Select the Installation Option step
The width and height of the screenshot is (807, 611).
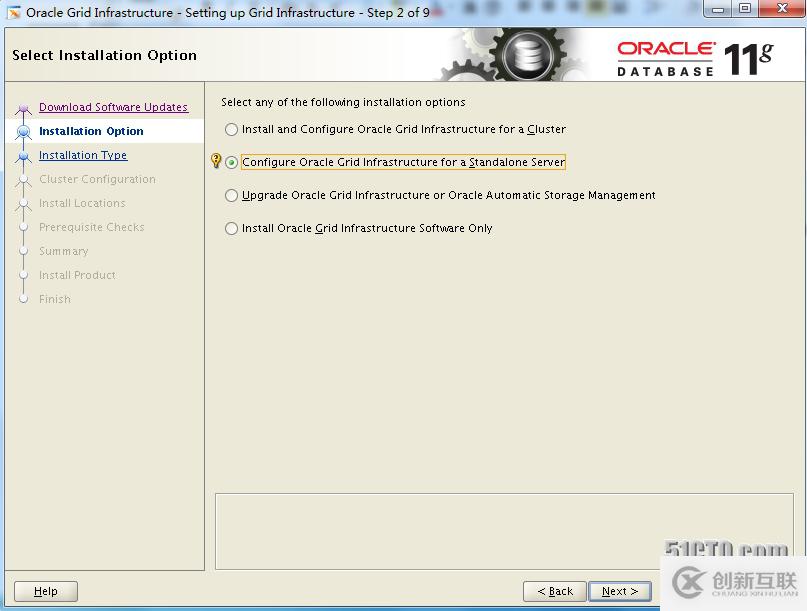pos(91,131)
